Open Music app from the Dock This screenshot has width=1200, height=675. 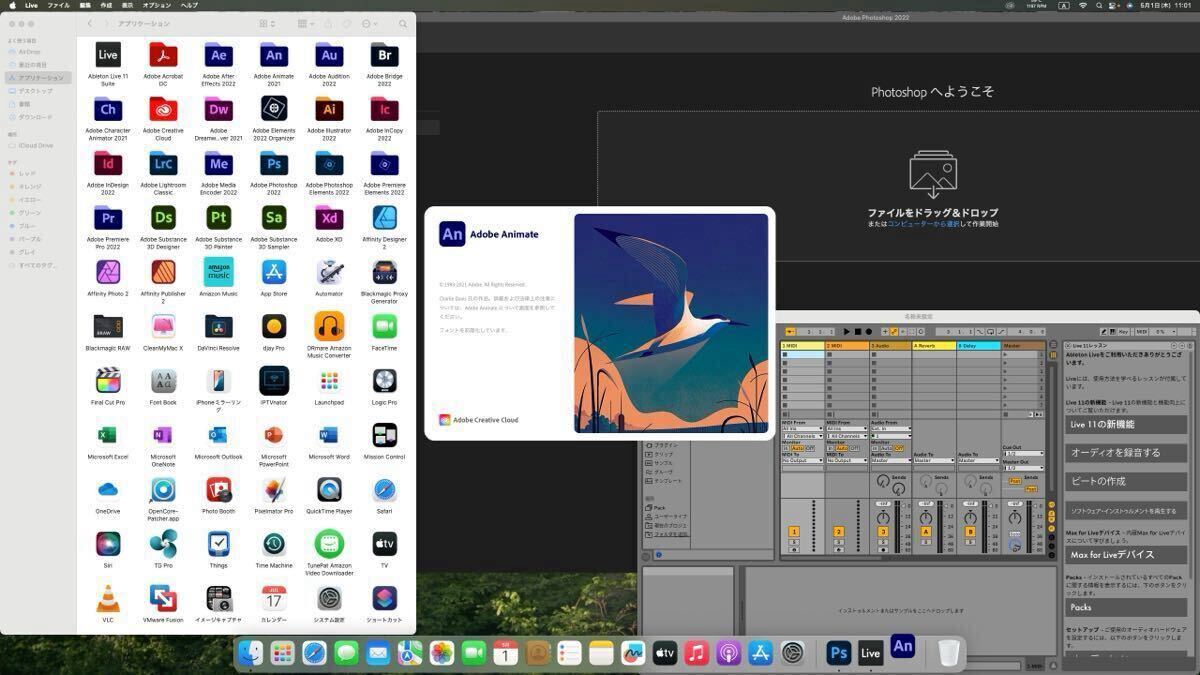click(697, 653)
